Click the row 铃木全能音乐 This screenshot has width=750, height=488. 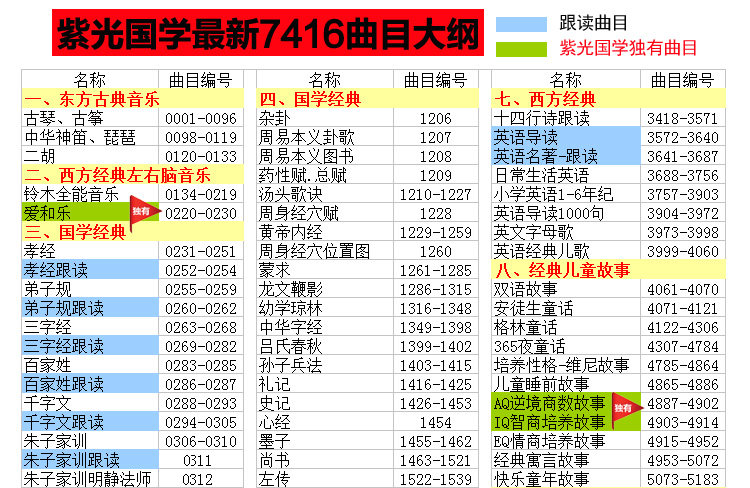point(132,194)
